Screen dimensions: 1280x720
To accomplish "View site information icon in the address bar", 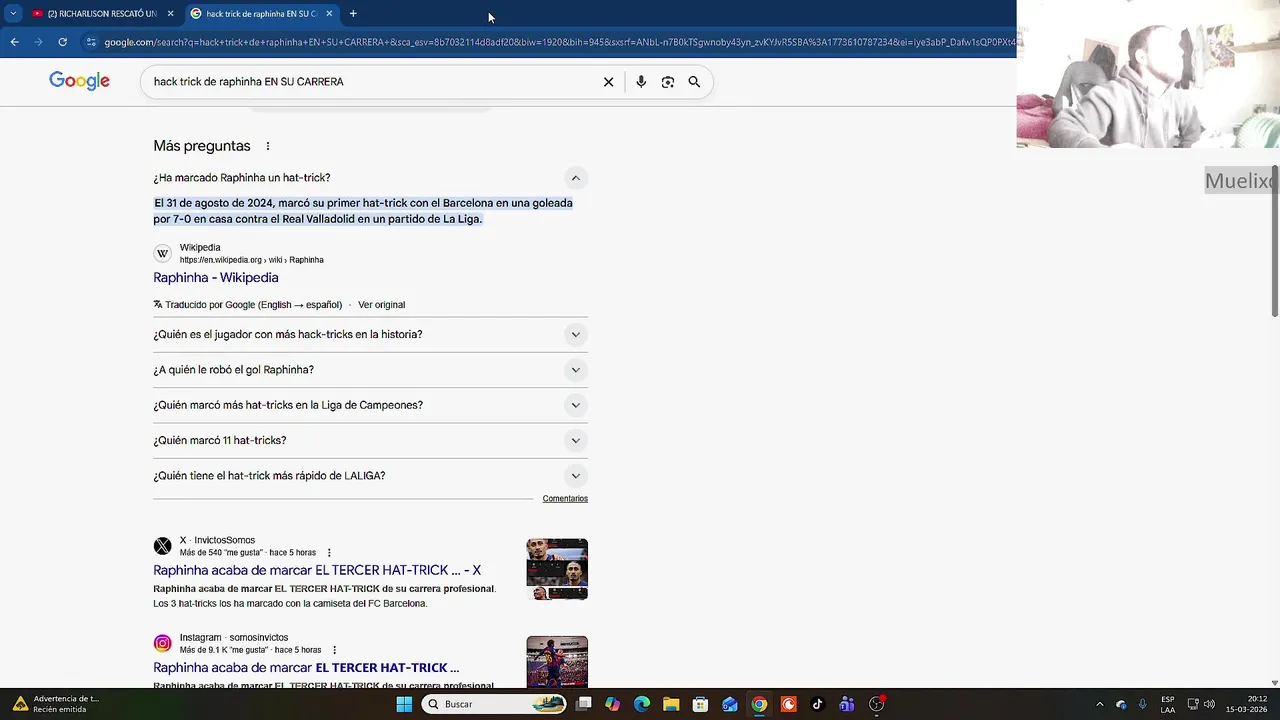I will 91,42.
